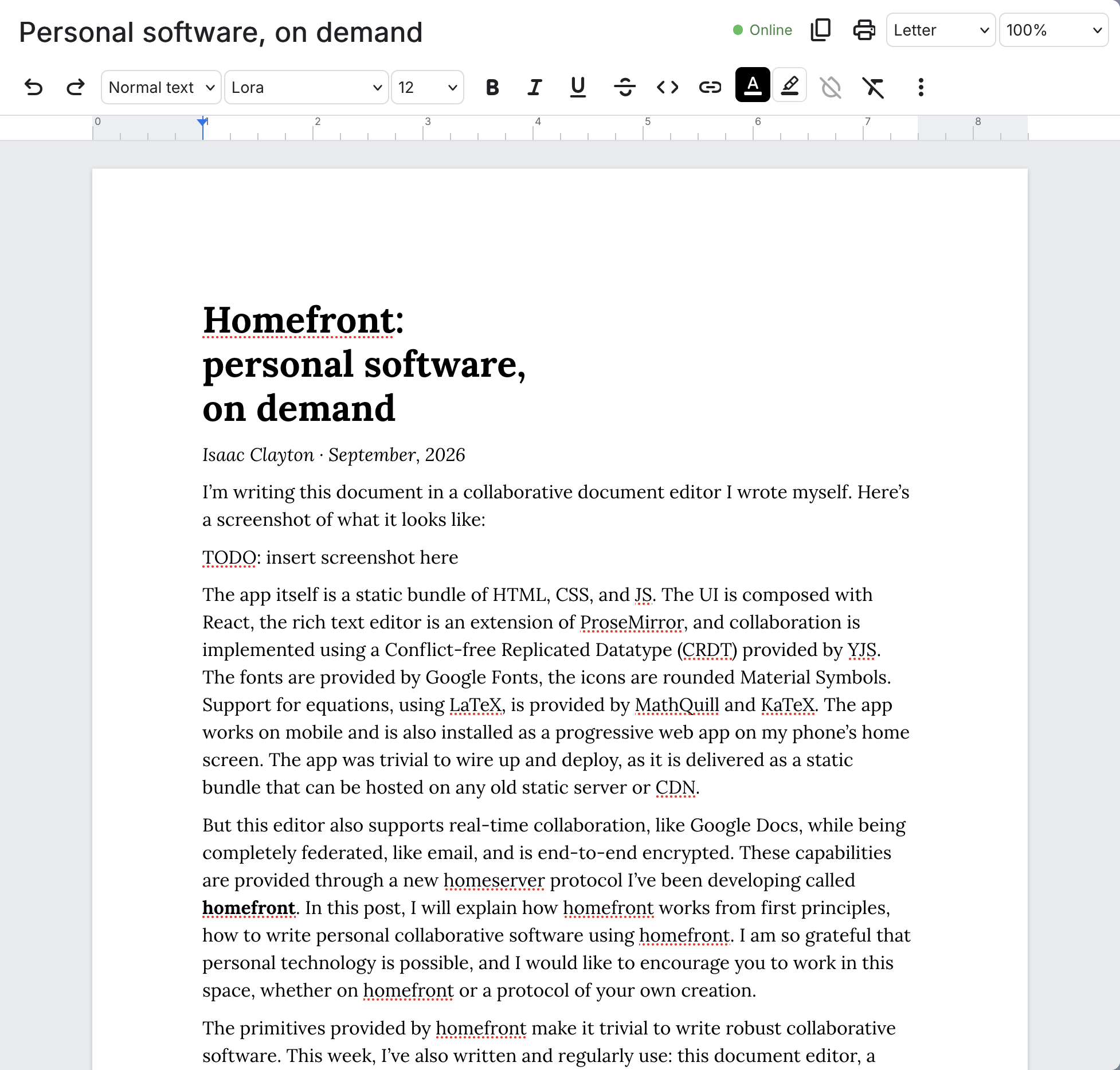Click the word 'YJS' in the paragraph
Screen dimensions: 1120x1070
(862, 650)
